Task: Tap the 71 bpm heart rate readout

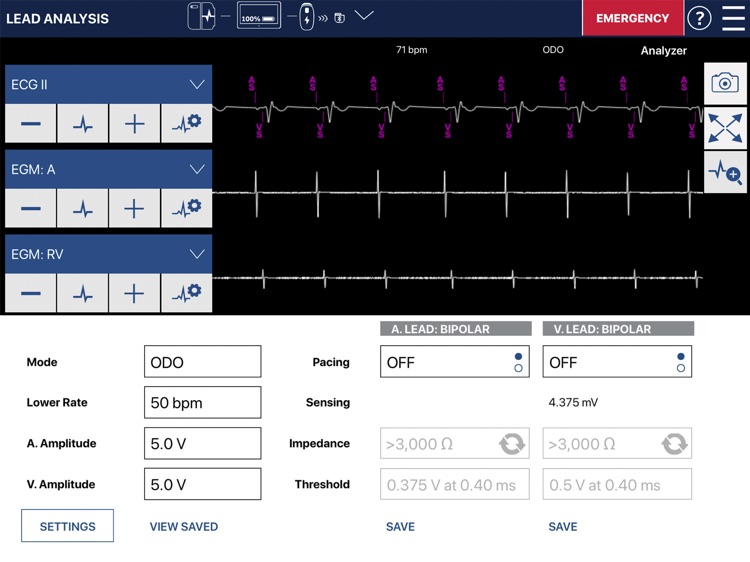Action: 411,50
